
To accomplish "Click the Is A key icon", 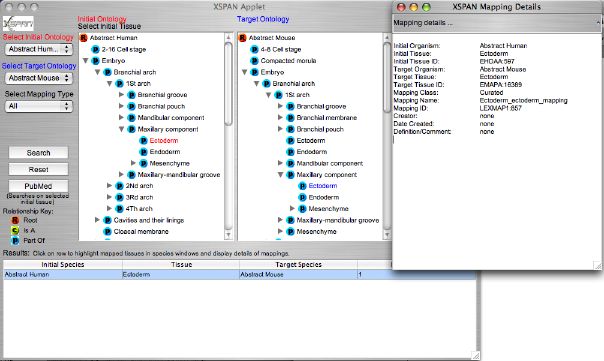I will (15, 230).
